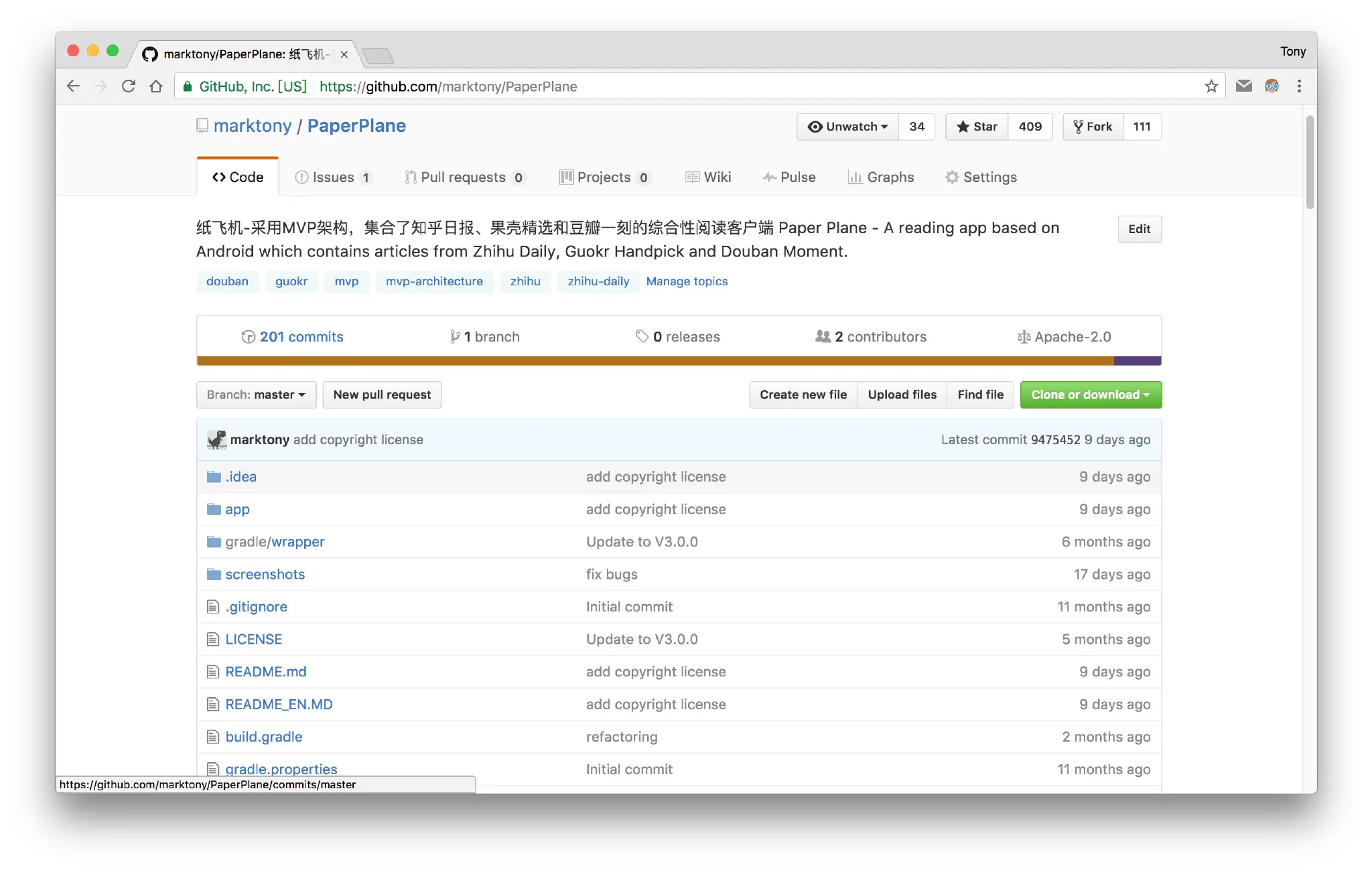1372x872 pixels.
Task: Open the Chrome three-dot menu
Action: coord(1299,86)
